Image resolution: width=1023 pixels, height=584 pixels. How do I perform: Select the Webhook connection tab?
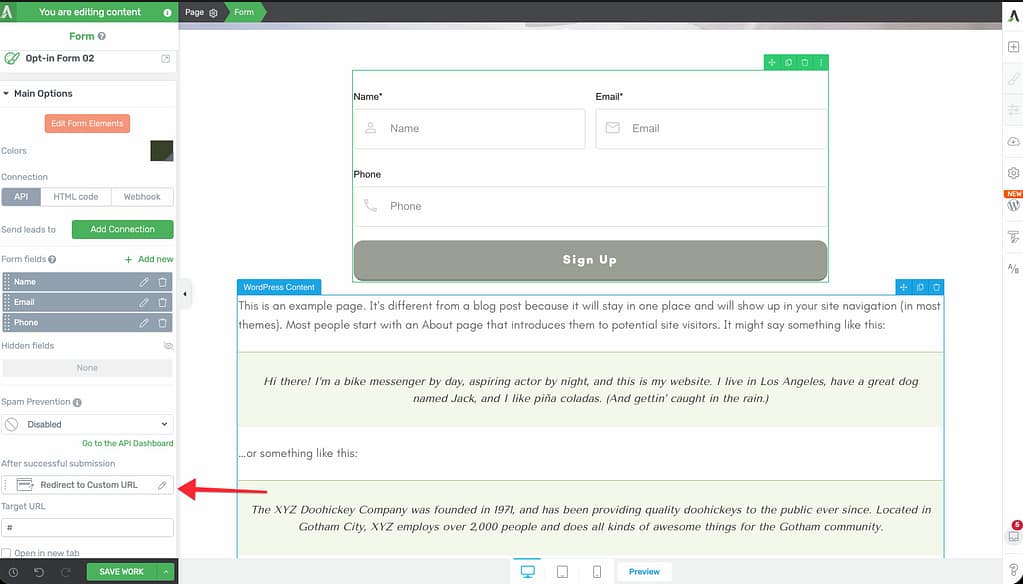pos(142,197)
